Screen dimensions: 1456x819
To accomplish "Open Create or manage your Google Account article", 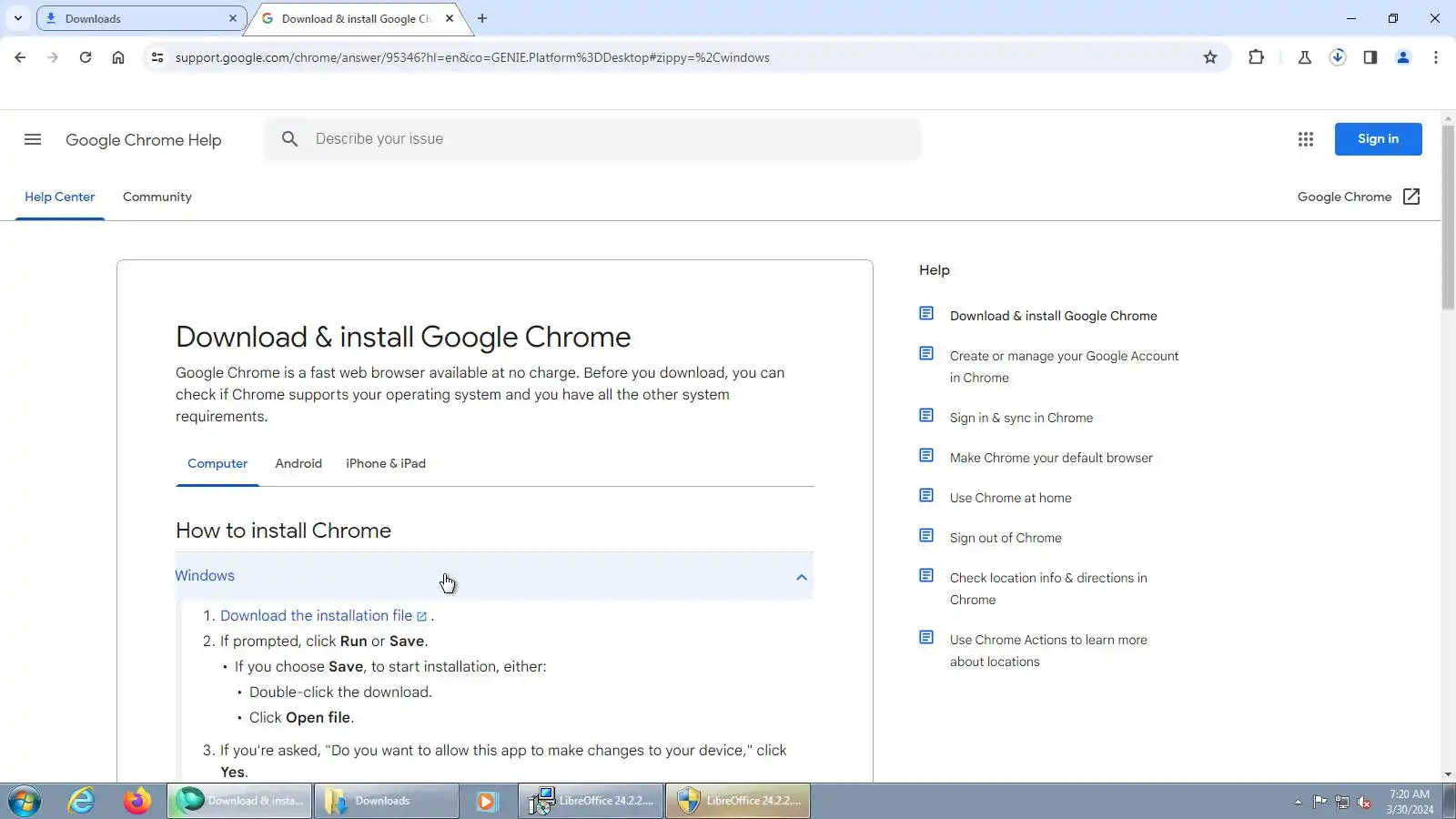I will pos(1064,367).
